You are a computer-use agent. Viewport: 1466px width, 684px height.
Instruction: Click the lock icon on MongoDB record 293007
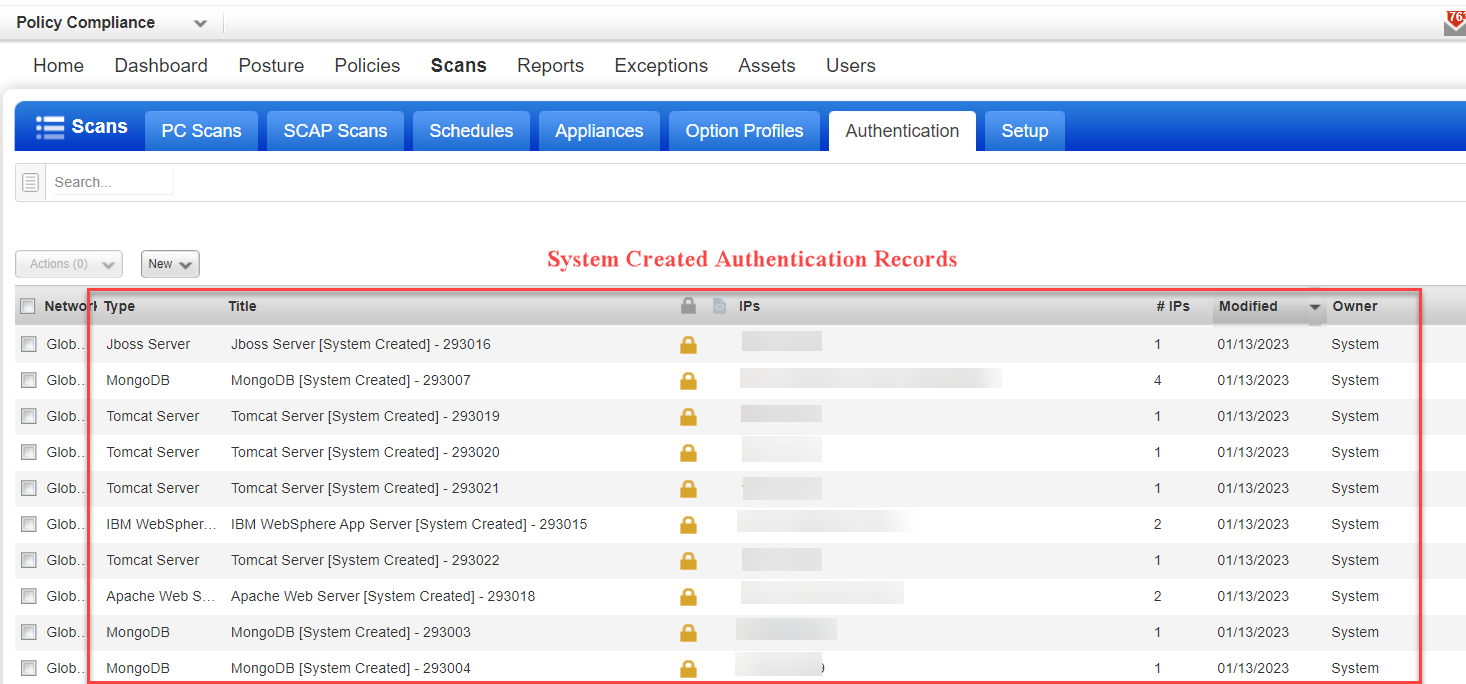tap(688, 380)
